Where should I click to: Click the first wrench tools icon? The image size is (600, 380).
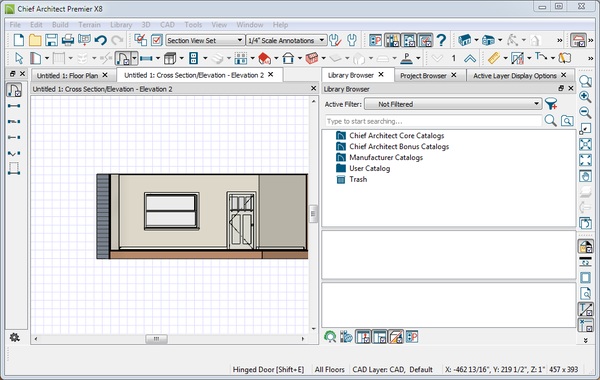pyautogui.click(x=335, y=40)
